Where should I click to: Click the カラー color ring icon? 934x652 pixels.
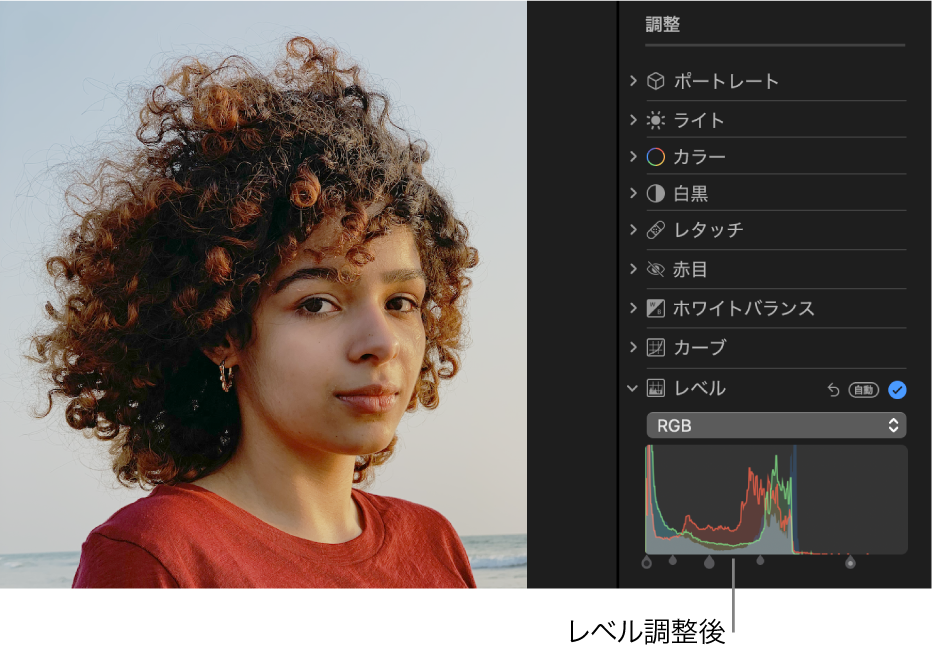point(655,157)
